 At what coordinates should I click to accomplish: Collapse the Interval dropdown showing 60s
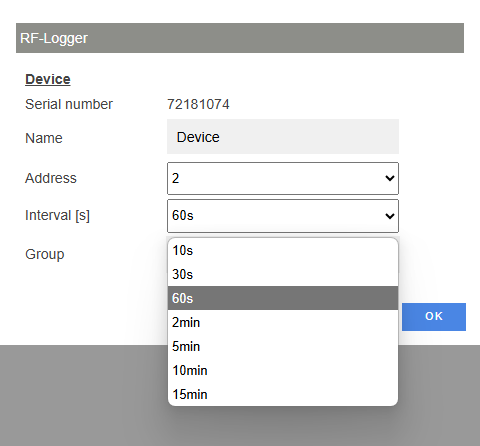point(283,216)
